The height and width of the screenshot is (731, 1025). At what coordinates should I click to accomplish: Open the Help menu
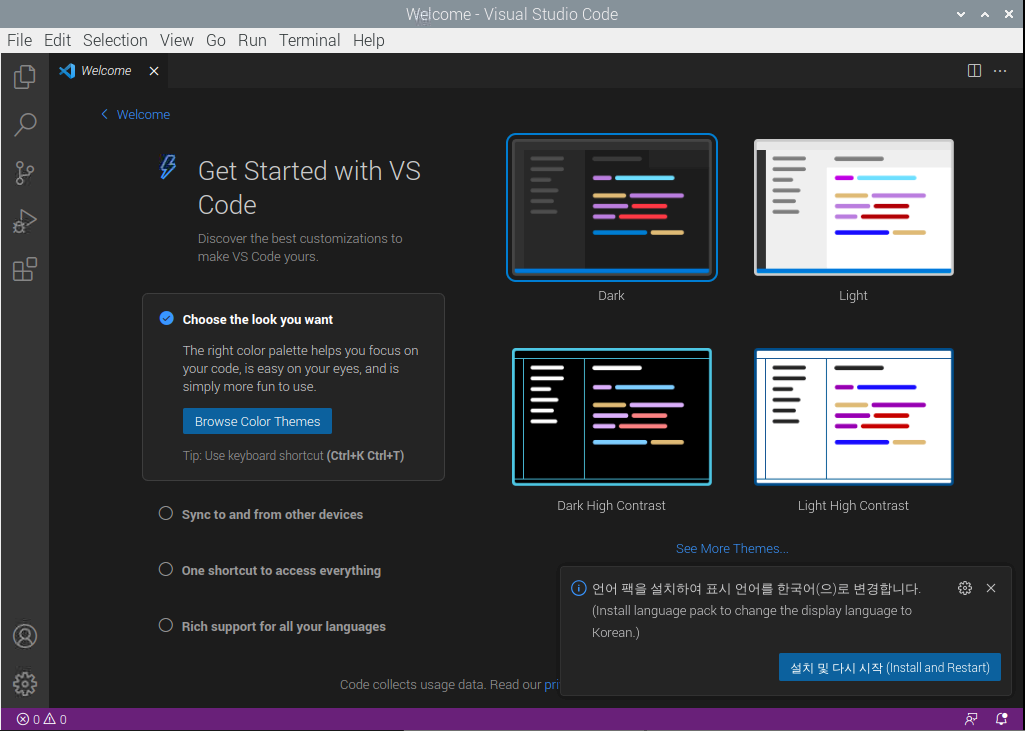click(369, 41)
